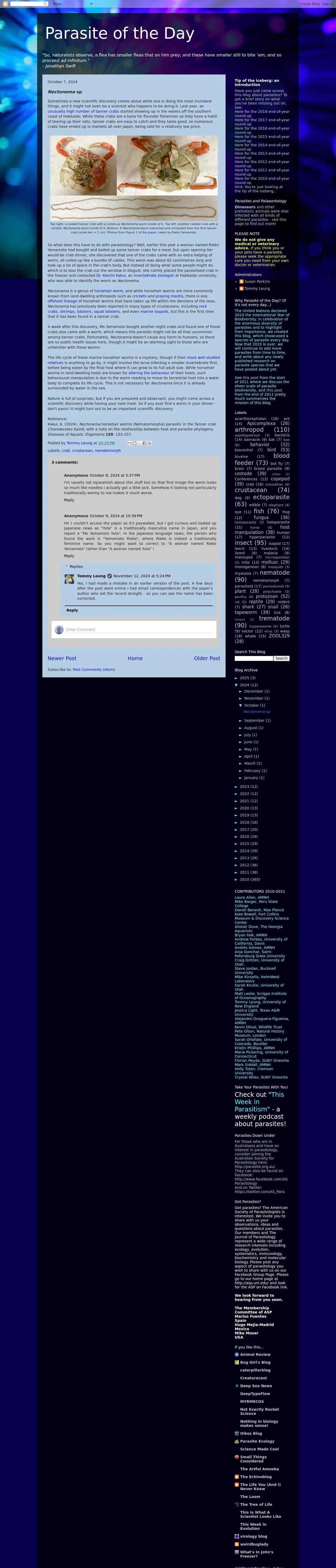
Task: Open the Dinosaurs sidebar link
Action: (245, 207)
